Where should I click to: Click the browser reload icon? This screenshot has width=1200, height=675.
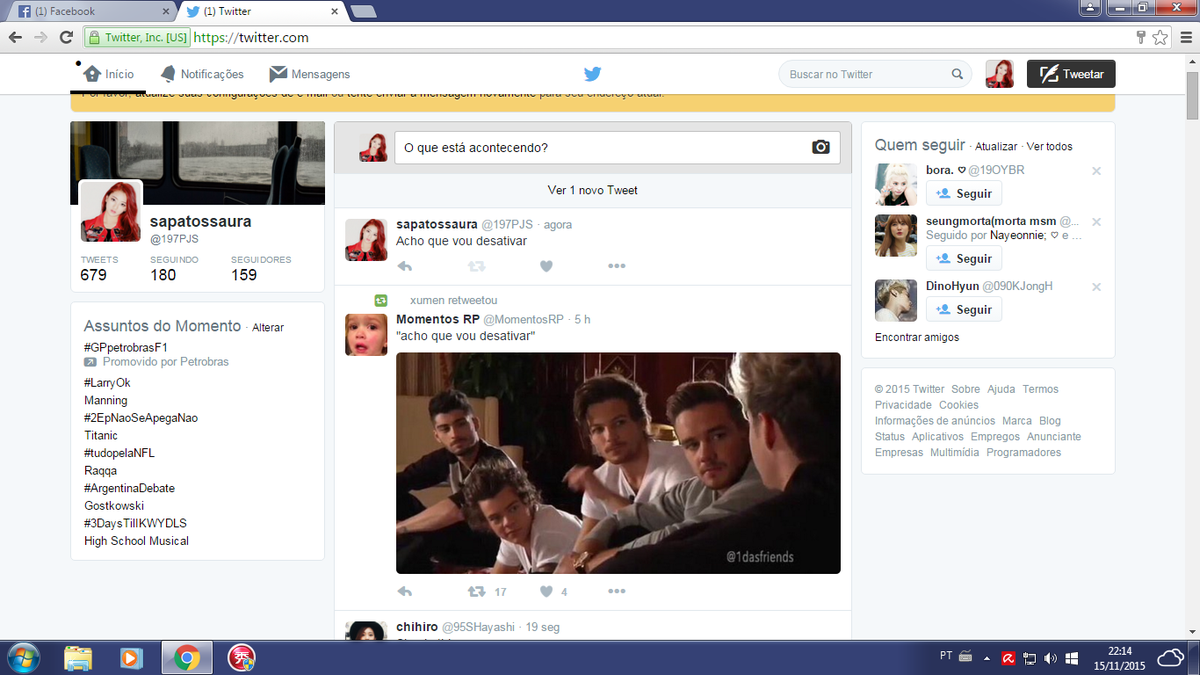pyautogui.click(x=66, y=37)
